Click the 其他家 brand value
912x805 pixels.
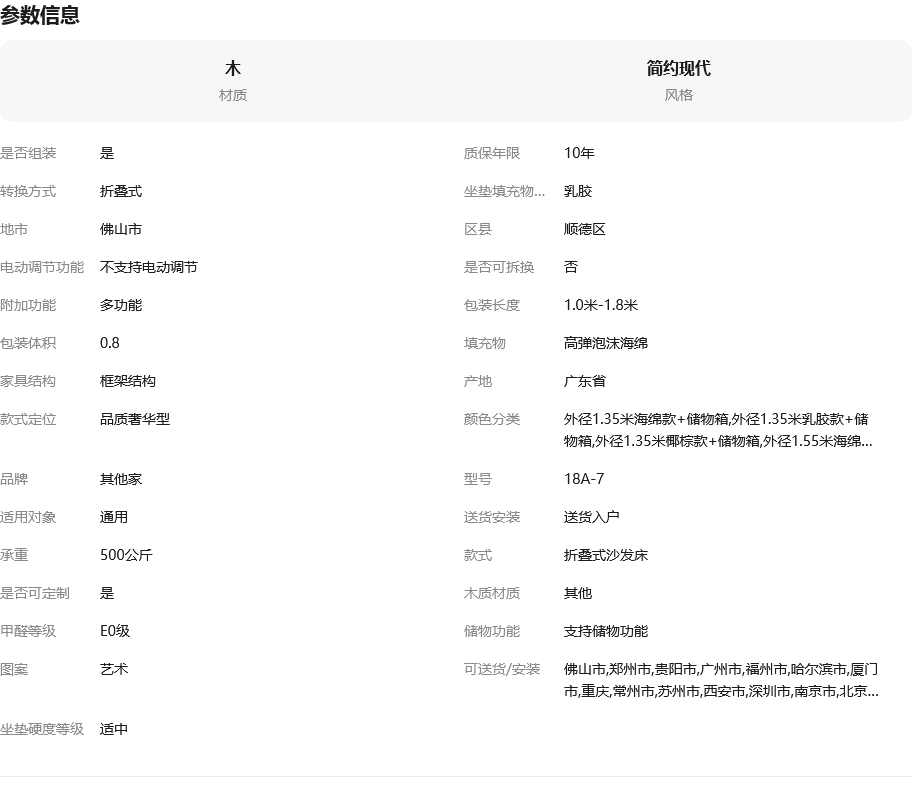121,479
